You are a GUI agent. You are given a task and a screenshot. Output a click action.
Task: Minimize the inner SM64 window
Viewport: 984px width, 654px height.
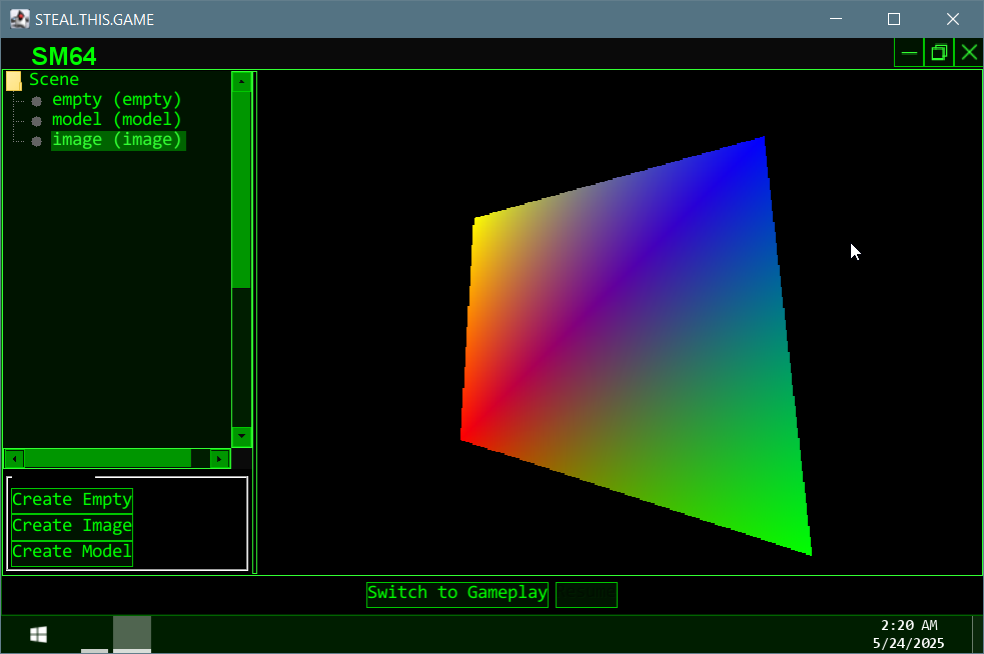coord(908,53)
